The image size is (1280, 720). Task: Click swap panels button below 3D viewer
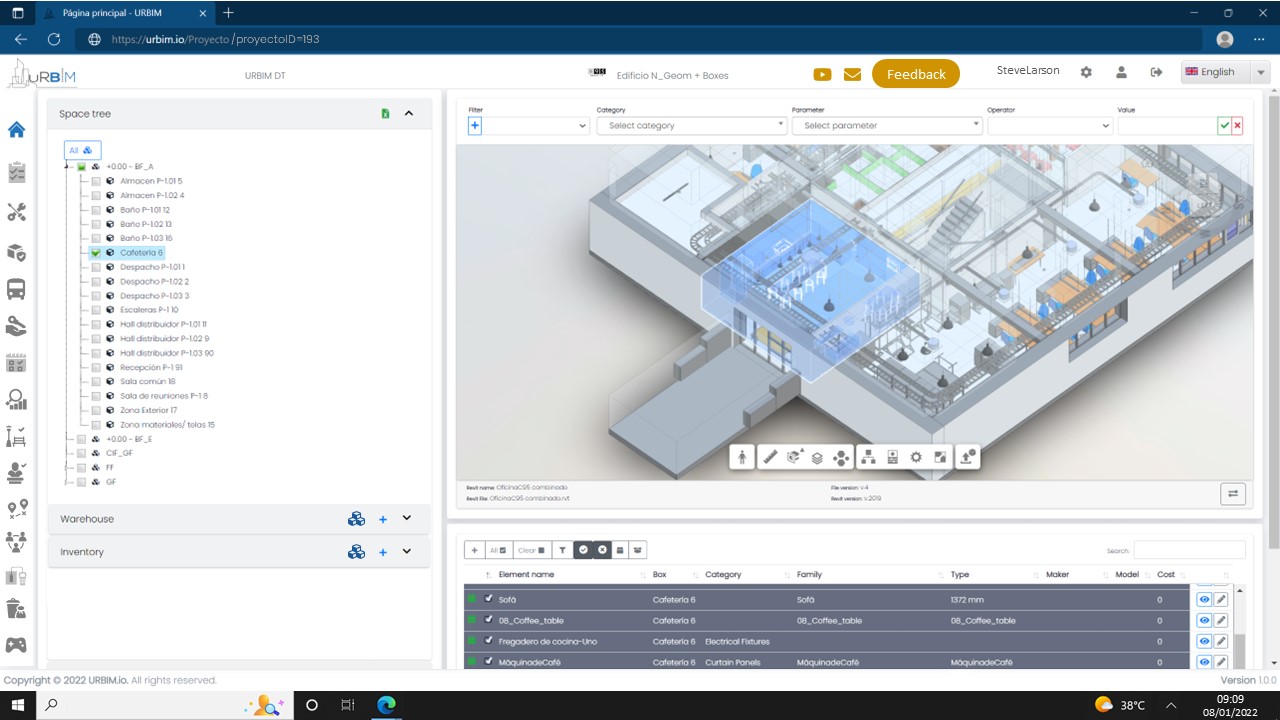[1232, 493]
